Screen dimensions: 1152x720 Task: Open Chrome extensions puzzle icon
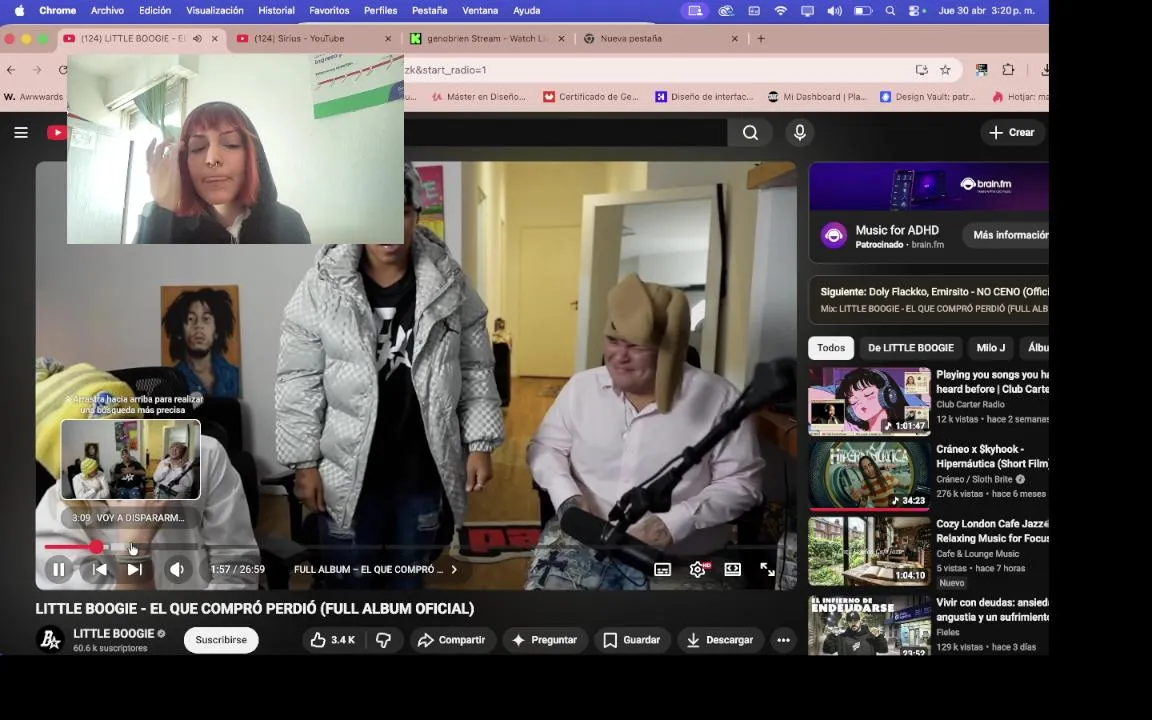[x=1009, y=70]
